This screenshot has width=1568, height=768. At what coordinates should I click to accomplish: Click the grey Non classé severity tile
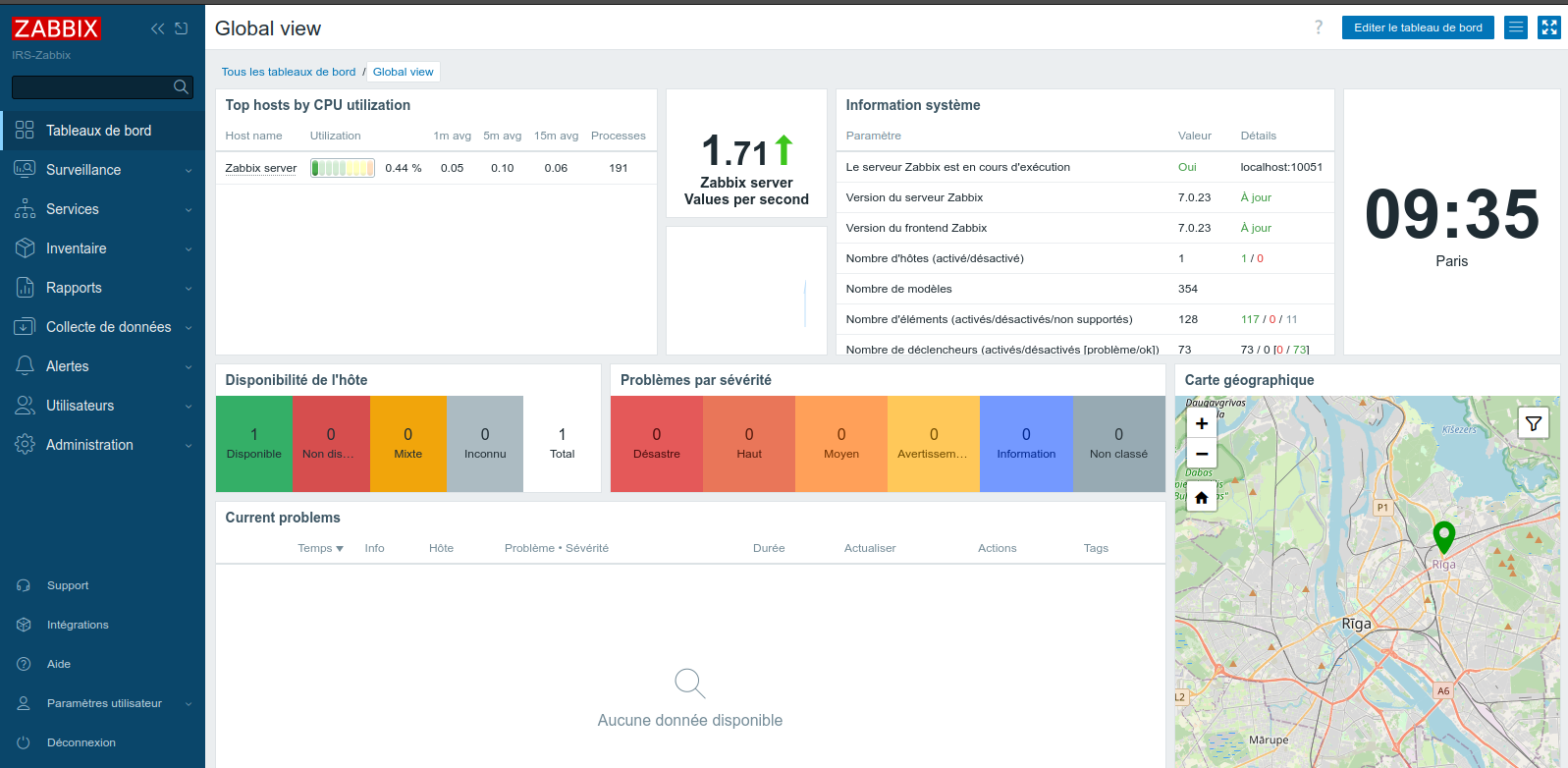coord(1119,444)
